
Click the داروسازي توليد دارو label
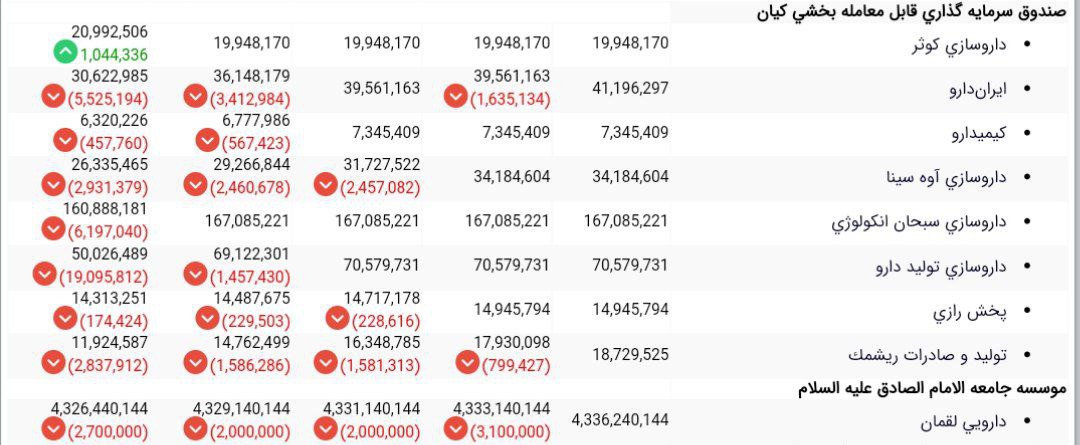pyautogui.click(x=941, y=267)
